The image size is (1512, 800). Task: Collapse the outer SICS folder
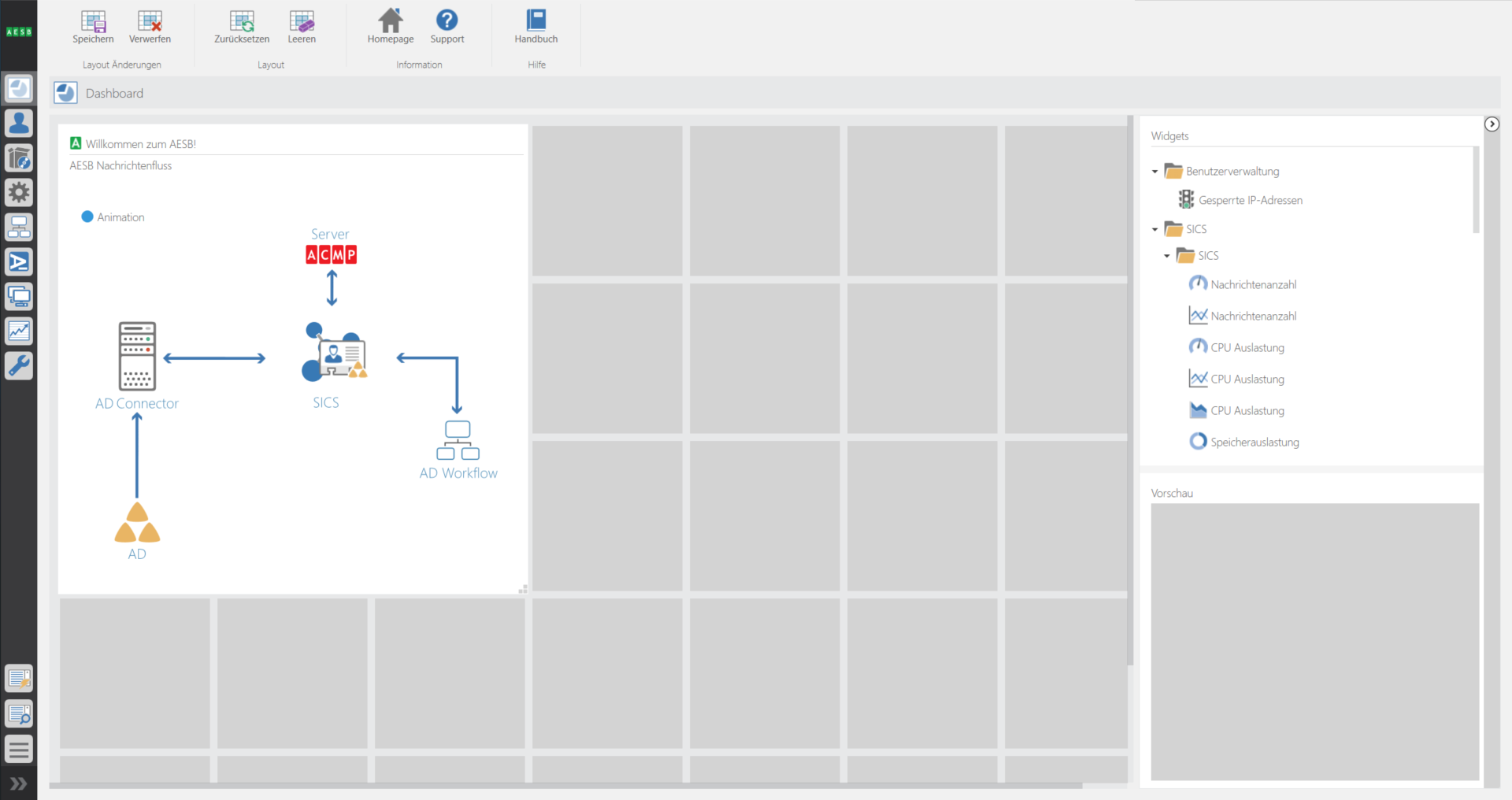(x=1155, y=228)
